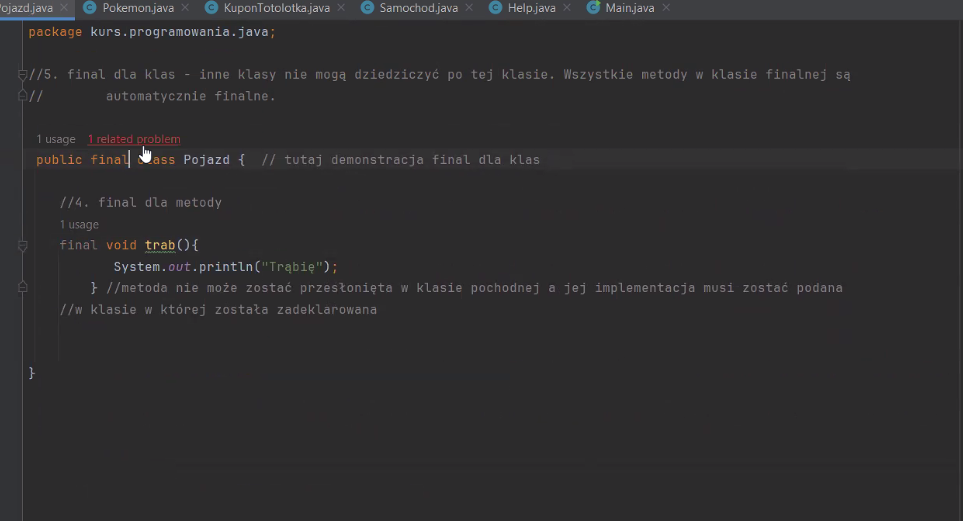Close the Help.java tab

566,8
